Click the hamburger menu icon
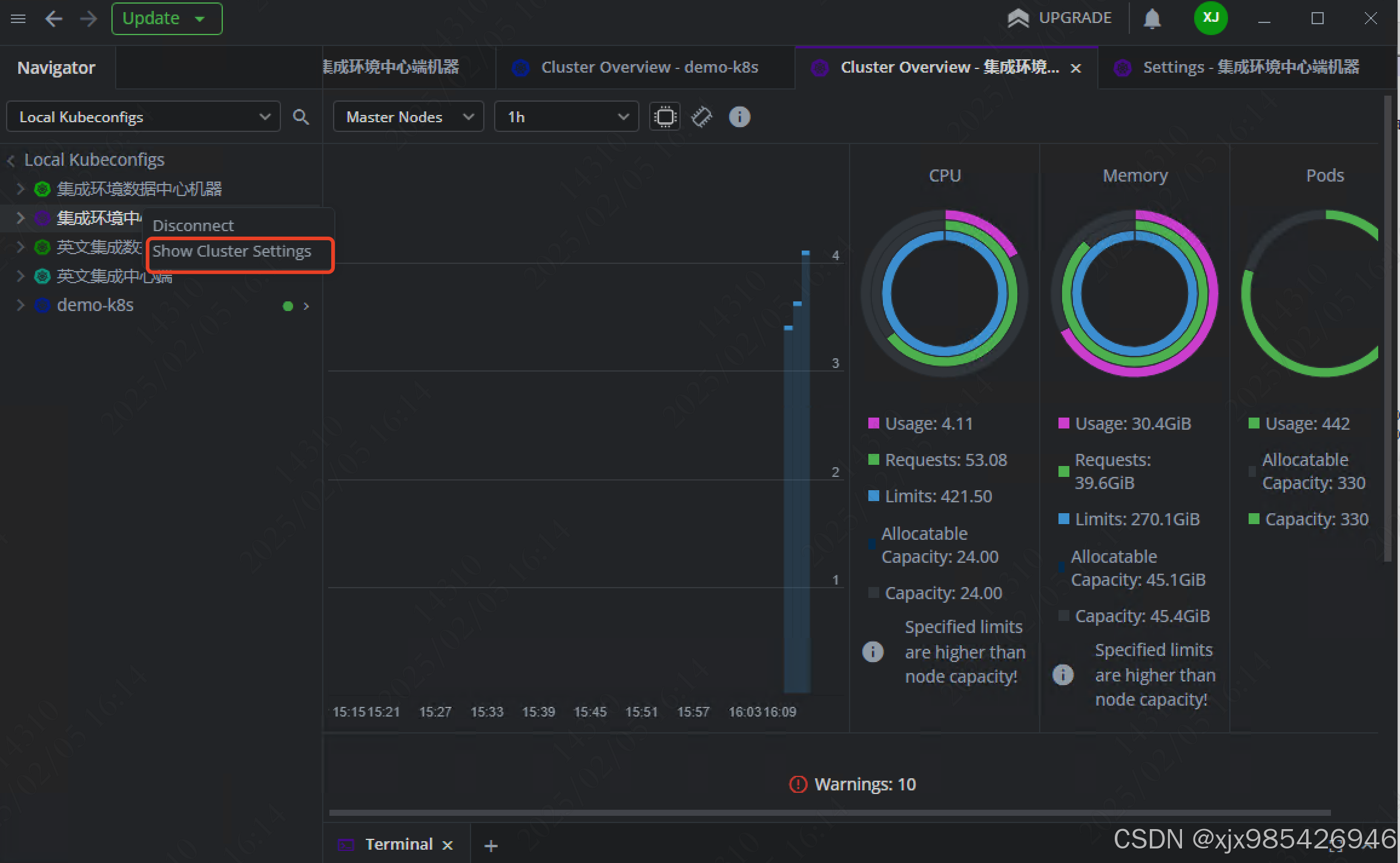Screen dimensions: 1400x863 click(x=18, y=19)
